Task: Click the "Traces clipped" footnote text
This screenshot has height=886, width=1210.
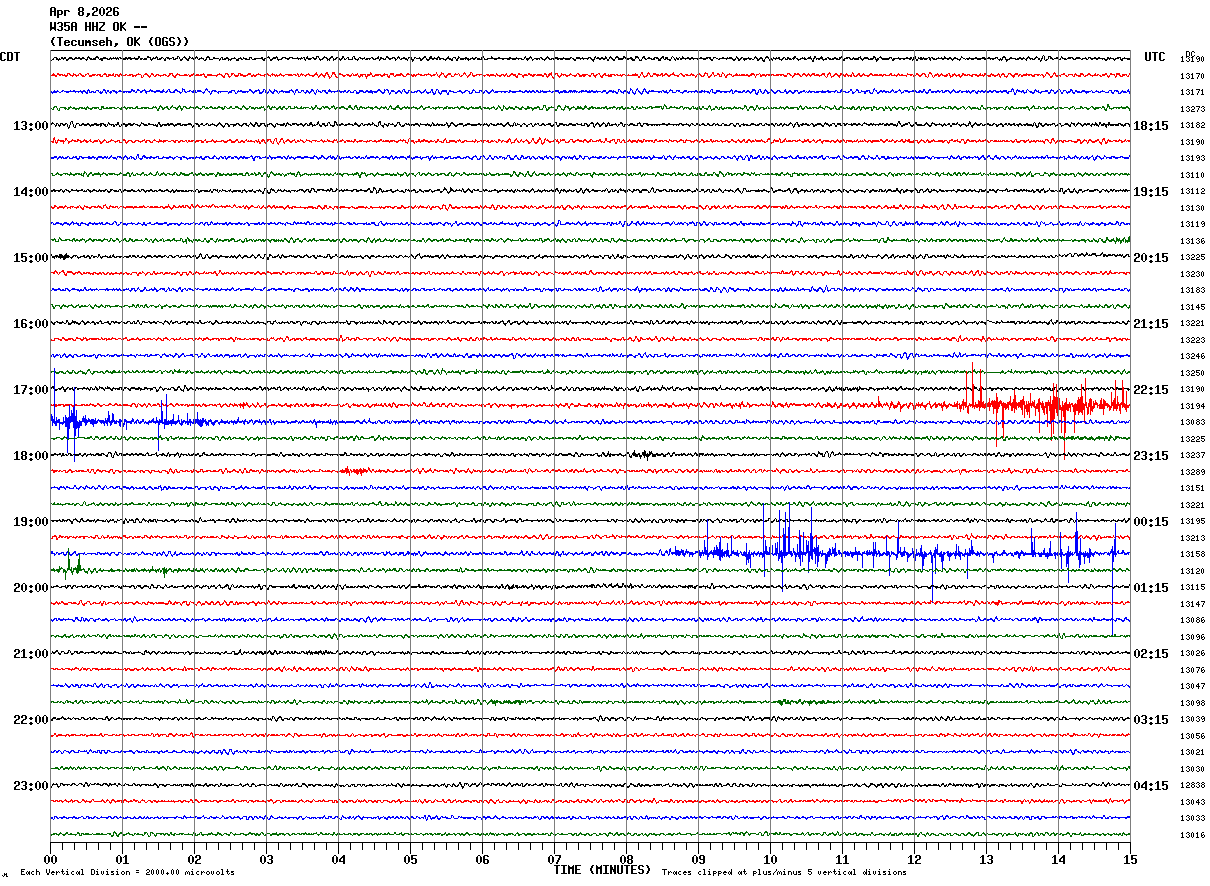Action: pyautogui.click(x=784, y=873)
